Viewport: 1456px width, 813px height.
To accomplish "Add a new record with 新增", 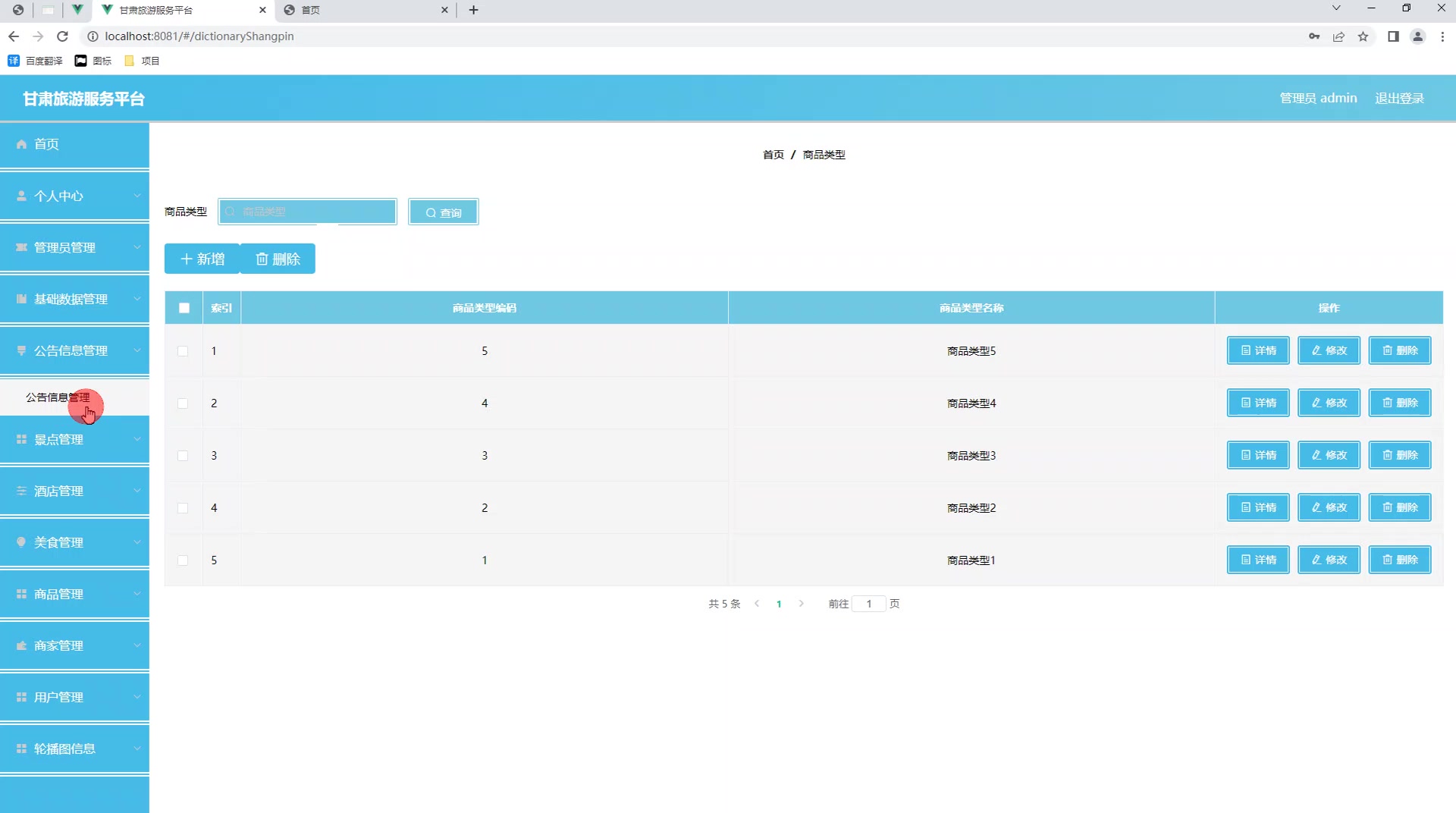I will click(x=202, y=259).
